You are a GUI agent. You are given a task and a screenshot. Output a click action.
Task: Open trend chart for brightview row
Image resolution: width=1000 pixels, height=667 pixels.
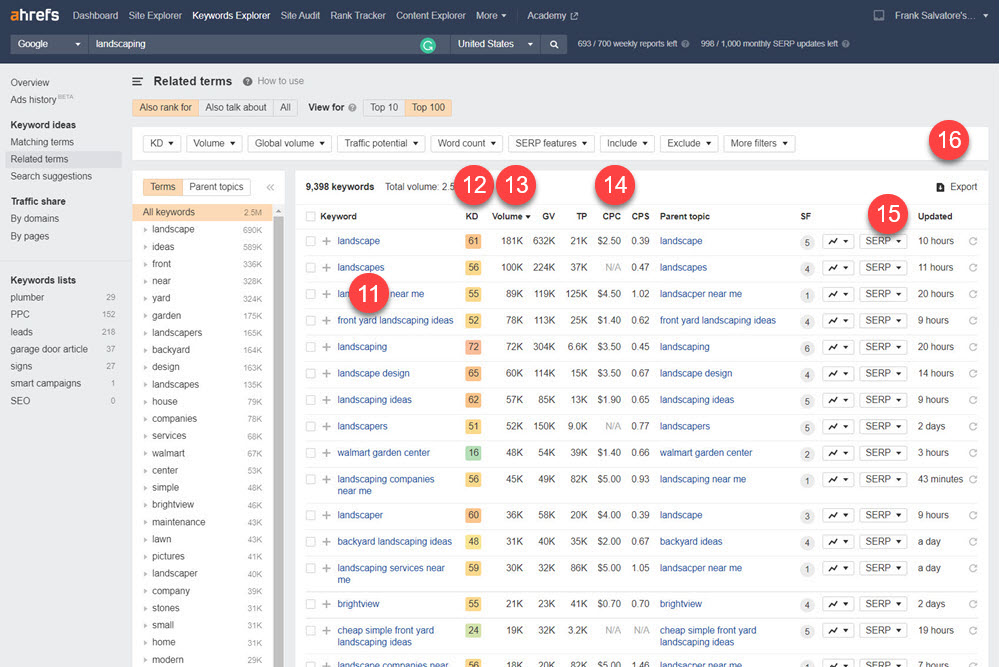838,604
